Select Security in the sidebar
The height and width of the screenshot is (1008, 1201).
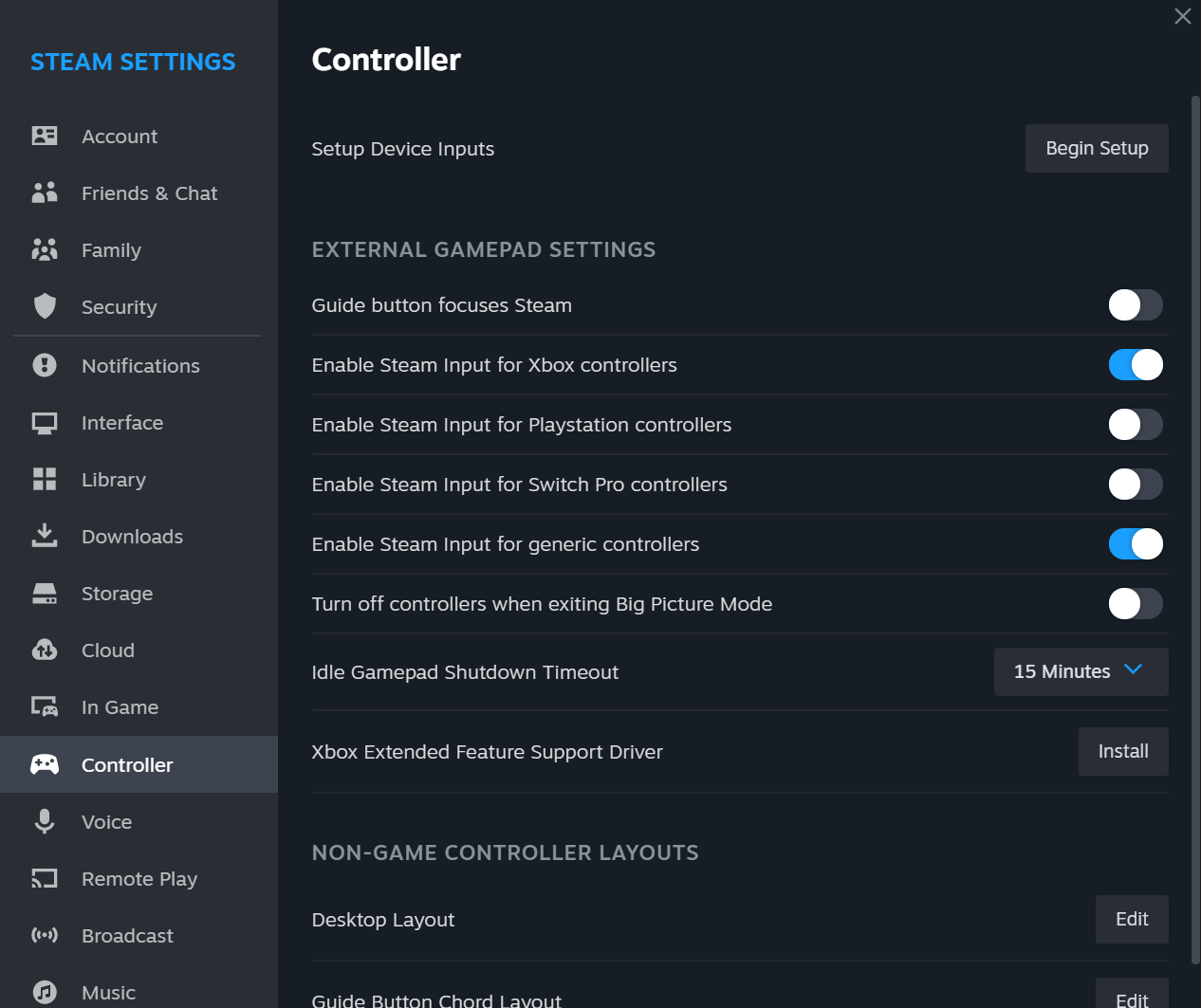(119, 307)
